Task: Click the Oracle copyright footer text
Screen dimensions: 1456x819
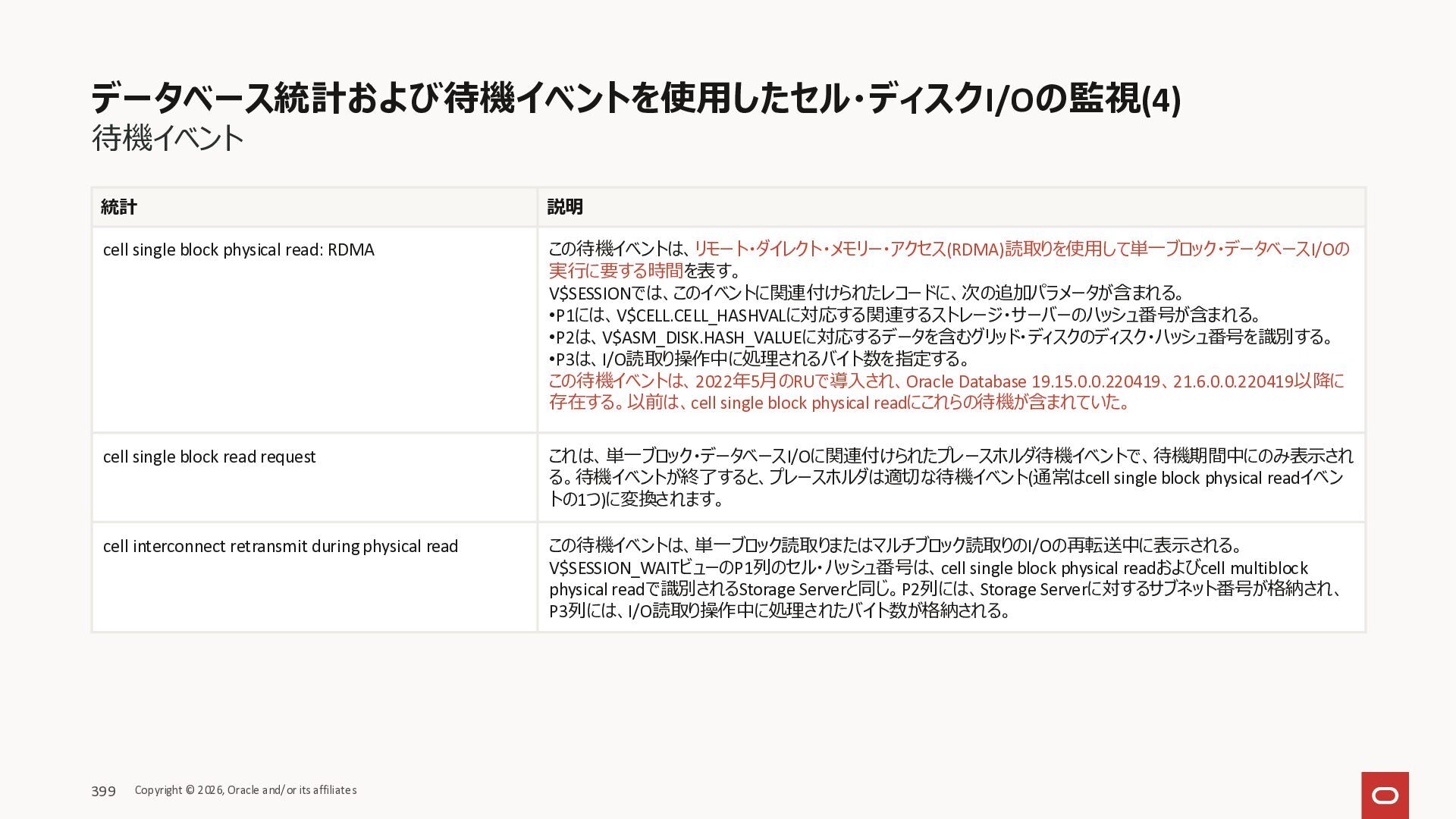Action: coord(246,790)
